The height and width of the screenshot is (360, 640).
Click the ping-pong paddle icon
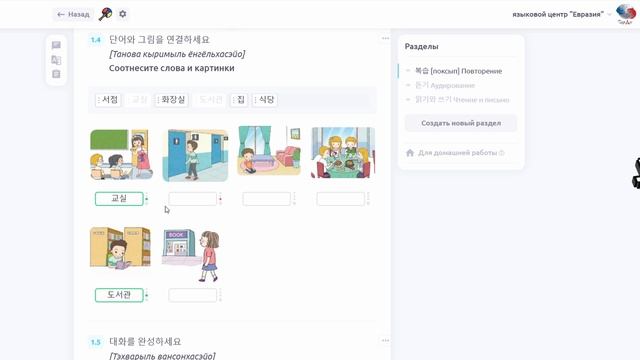pos(105,14)
